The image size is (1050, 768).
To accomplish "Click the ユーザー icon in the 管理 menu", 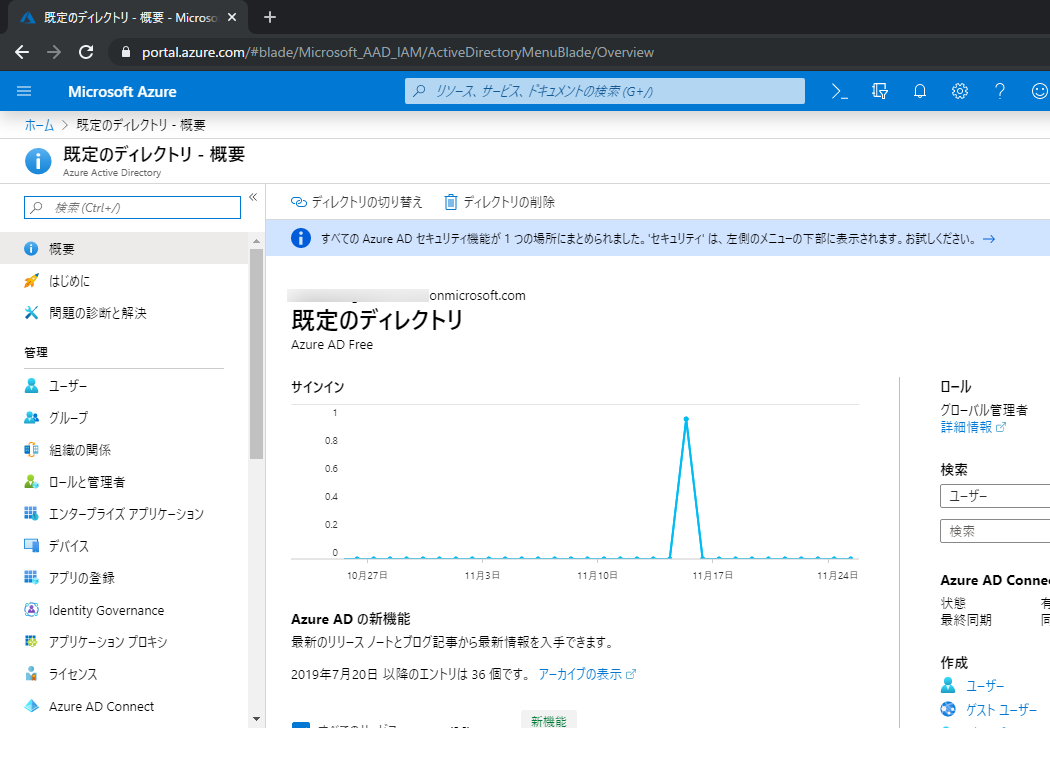I will [x=31, y=386].
